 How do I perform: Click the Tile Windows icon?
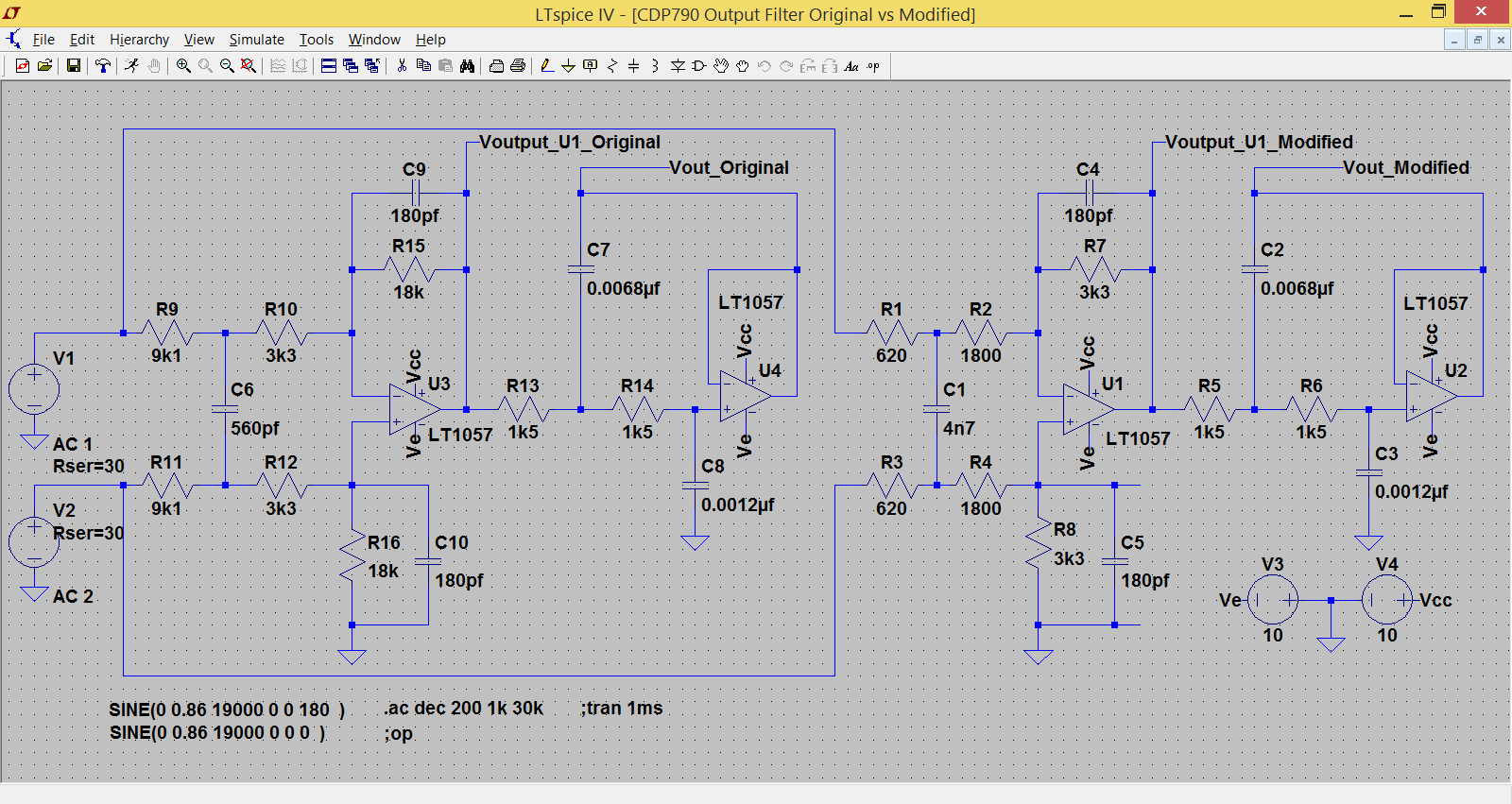click(x=329, y=66)
